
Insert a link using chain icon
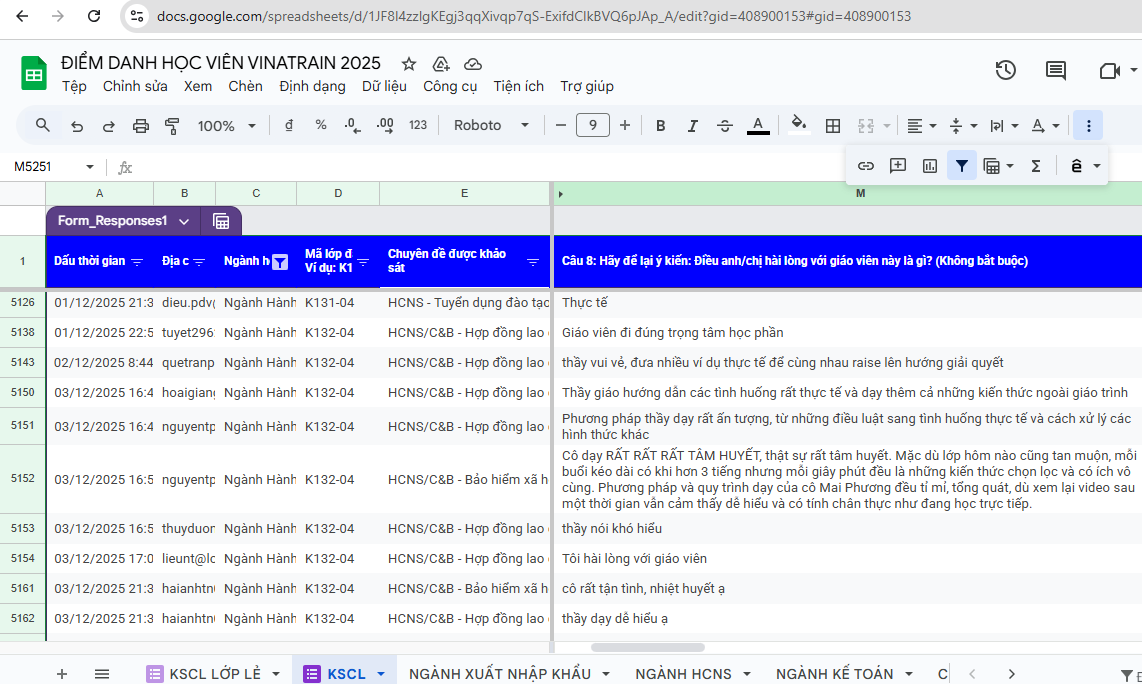pyautogui.click(x=866, y=166)
